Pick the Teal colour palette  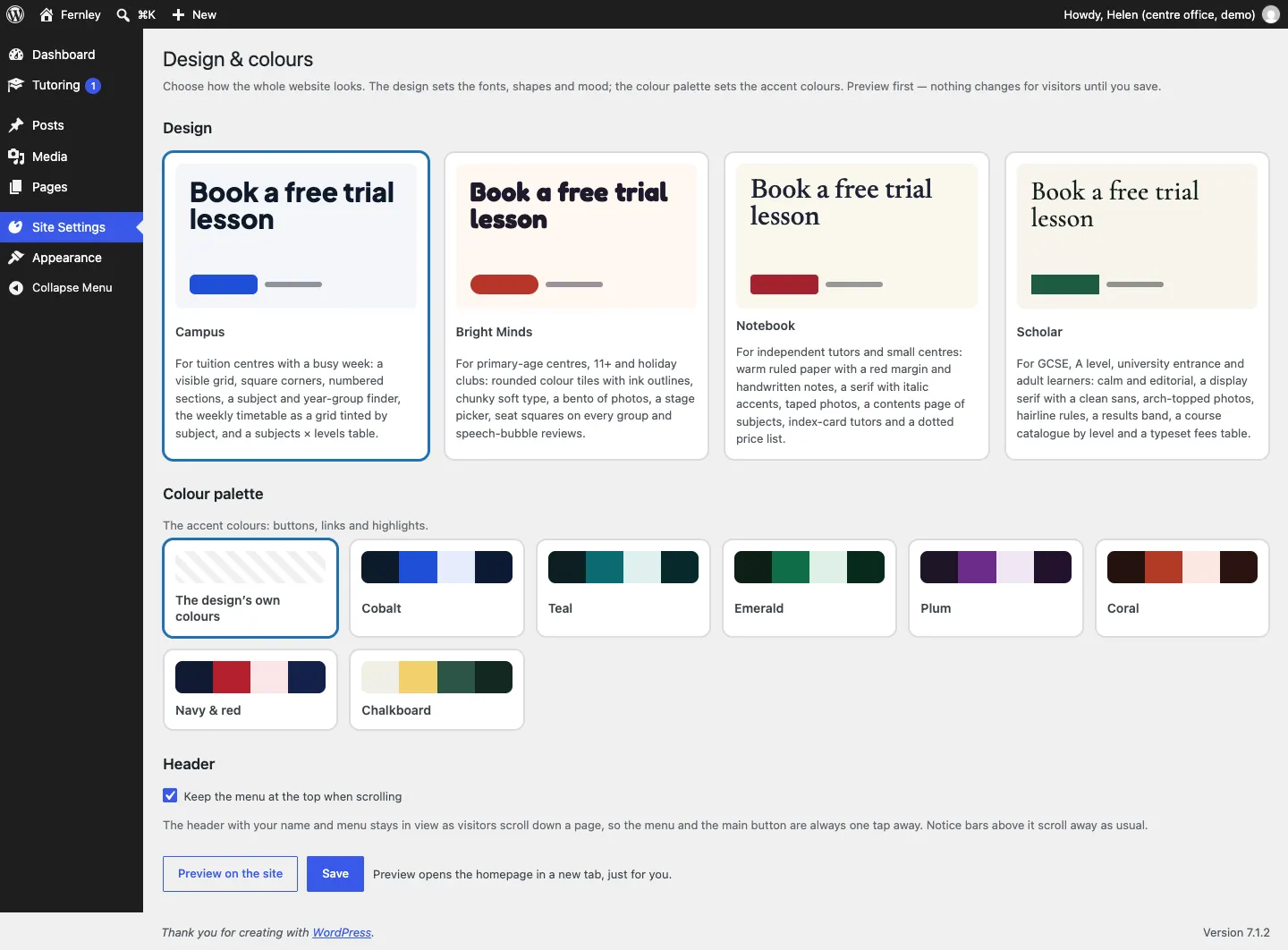(x=623, y=588)
